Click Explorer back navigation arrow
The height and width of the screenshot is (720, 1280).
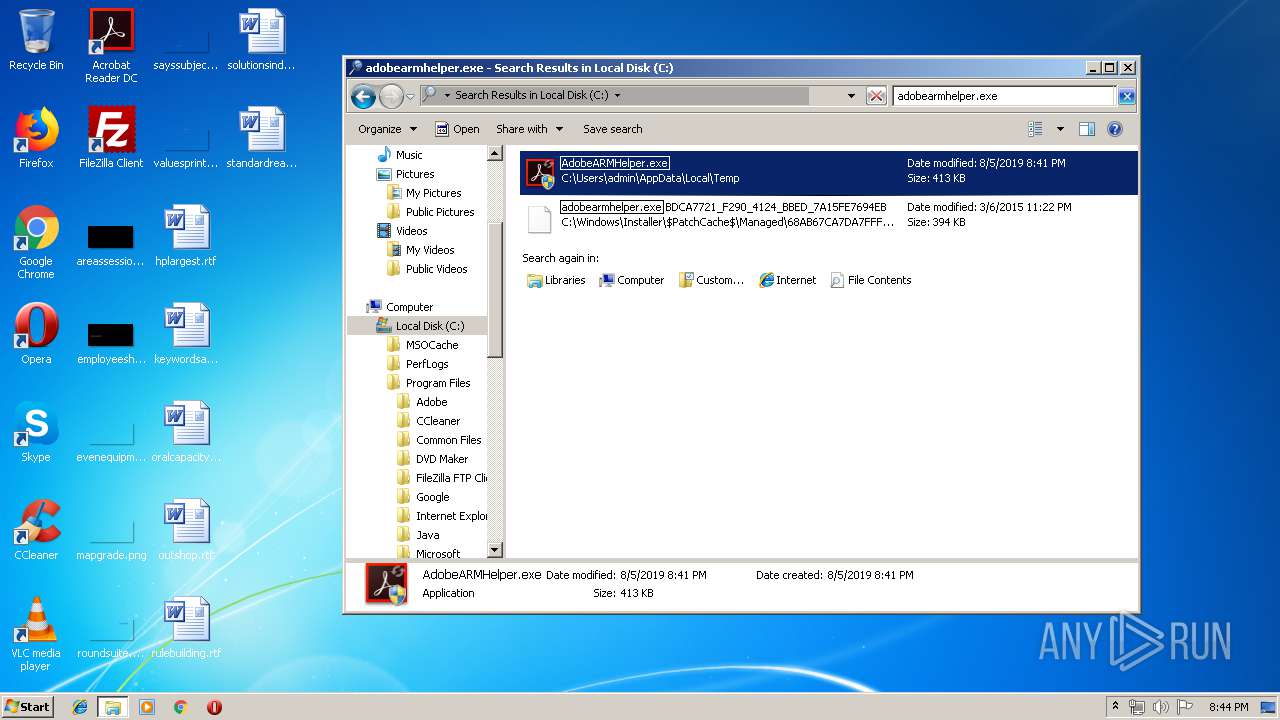tap(364, 96)
